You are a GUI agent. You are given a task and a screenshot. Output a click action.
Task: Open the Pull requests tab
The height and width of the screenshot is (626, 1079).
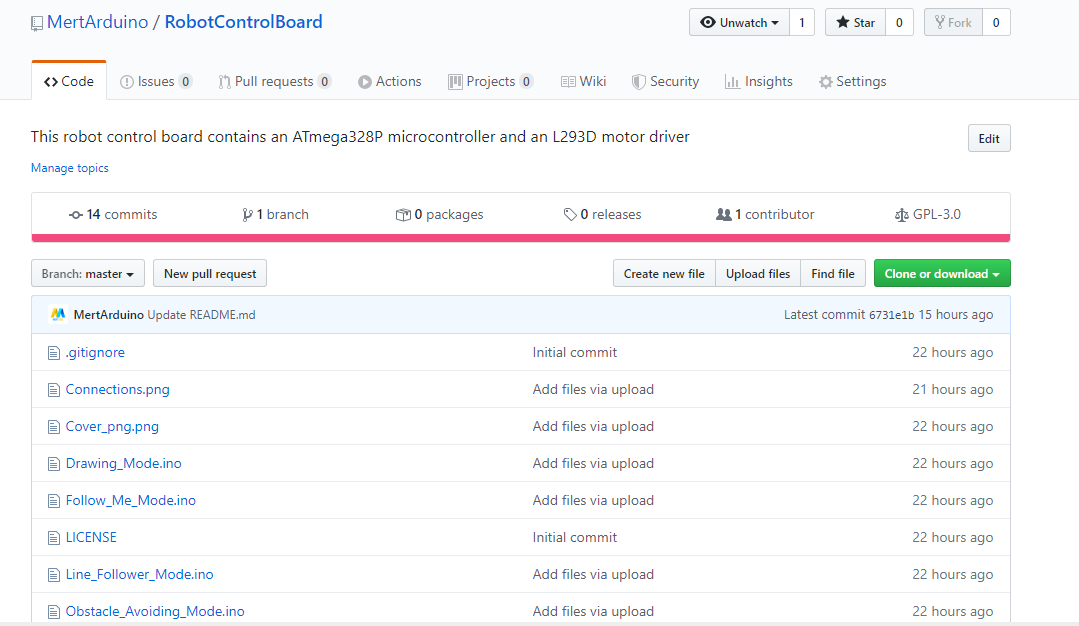click(275, 81)
